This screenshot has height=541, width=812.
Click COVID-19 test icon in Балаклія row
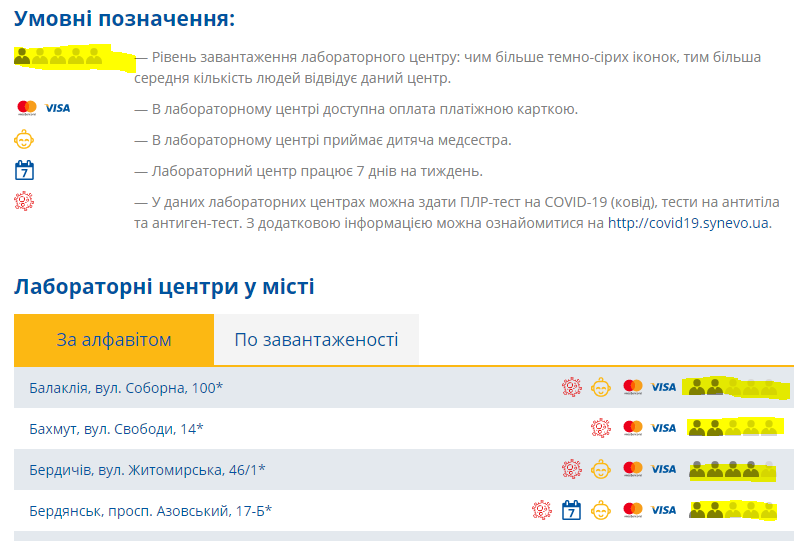point(571,387)
